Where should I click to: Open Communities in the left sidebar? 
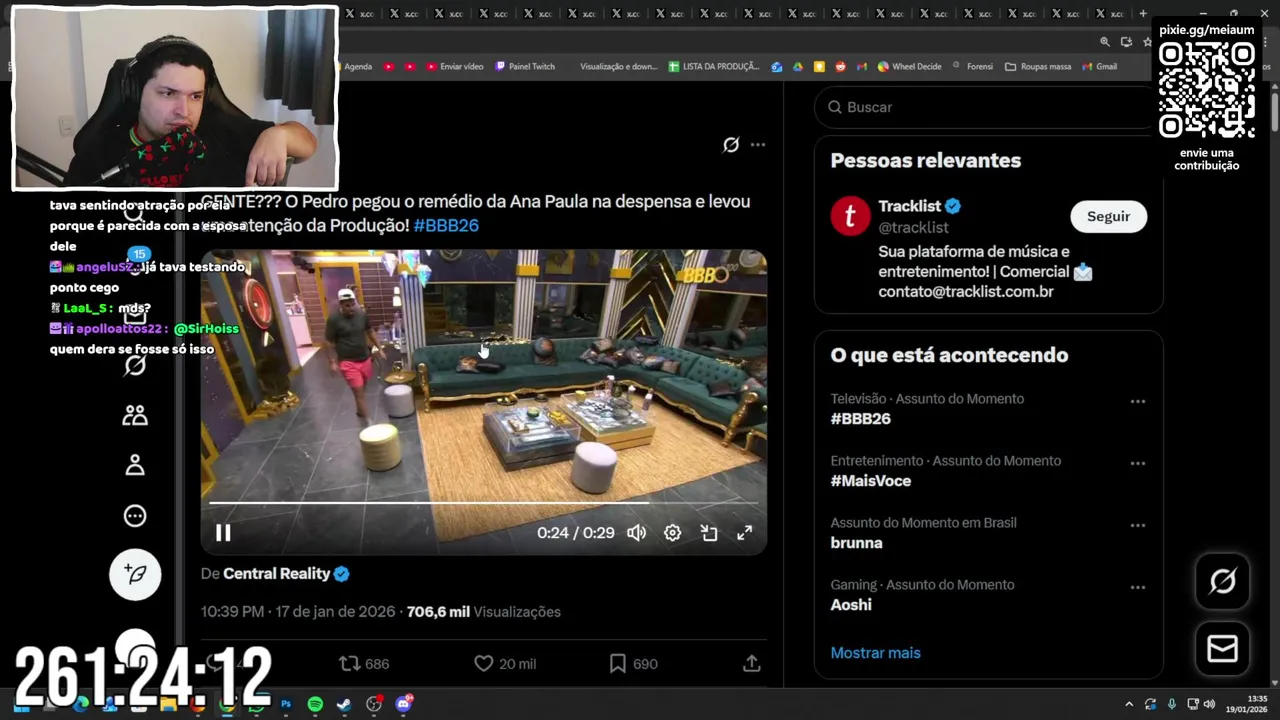pos(135,415)
